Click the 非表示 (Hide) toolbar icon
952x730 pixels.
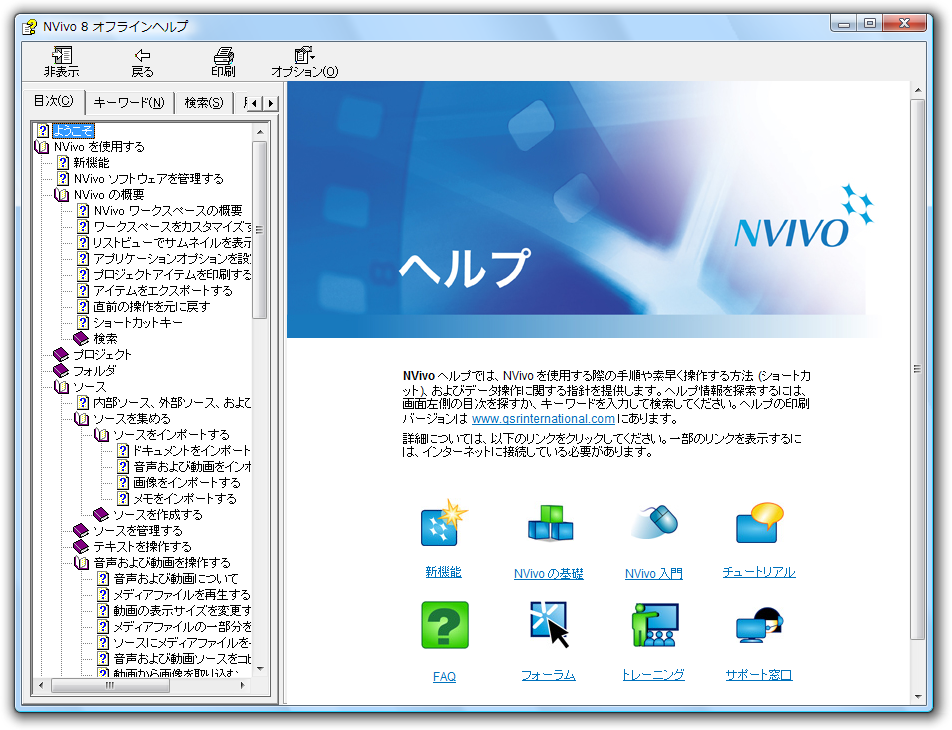pos(62,55)
